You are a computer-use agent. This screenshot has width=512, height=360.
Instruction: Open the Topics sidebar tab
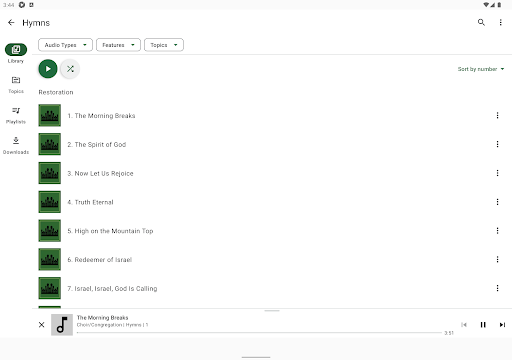tap(16, 85)
